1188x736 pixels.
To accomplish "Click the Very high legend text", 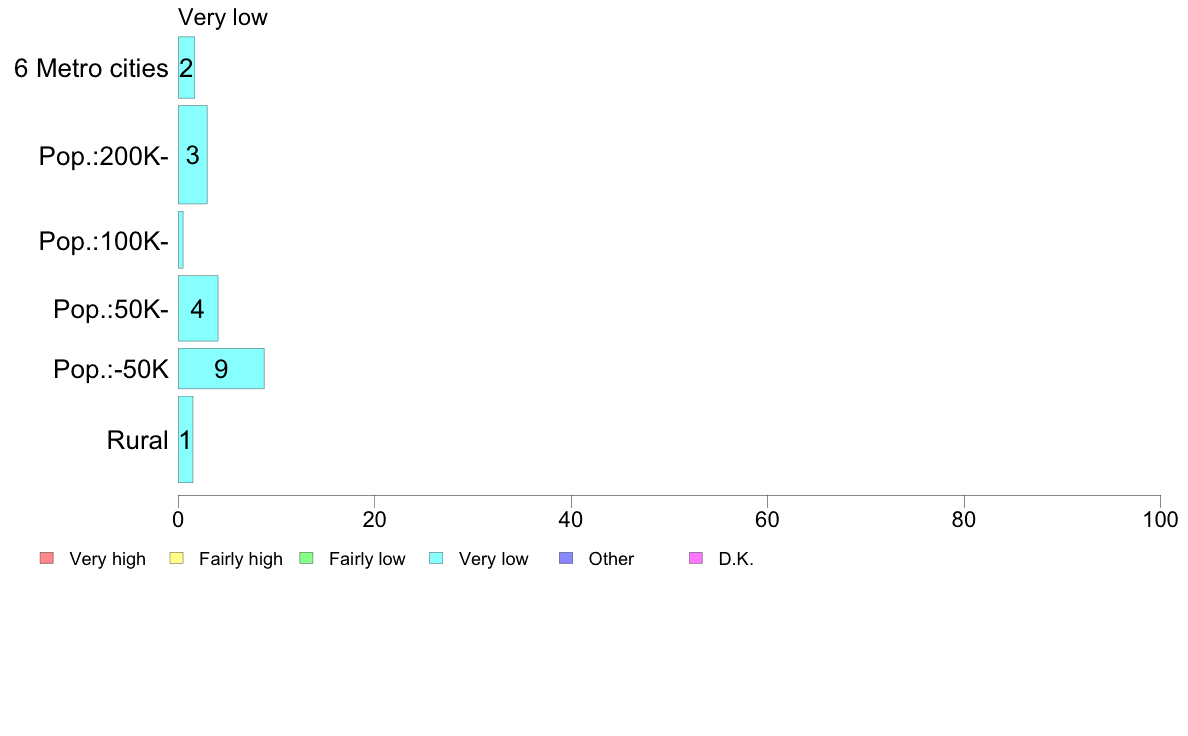I will click(108, 559).
